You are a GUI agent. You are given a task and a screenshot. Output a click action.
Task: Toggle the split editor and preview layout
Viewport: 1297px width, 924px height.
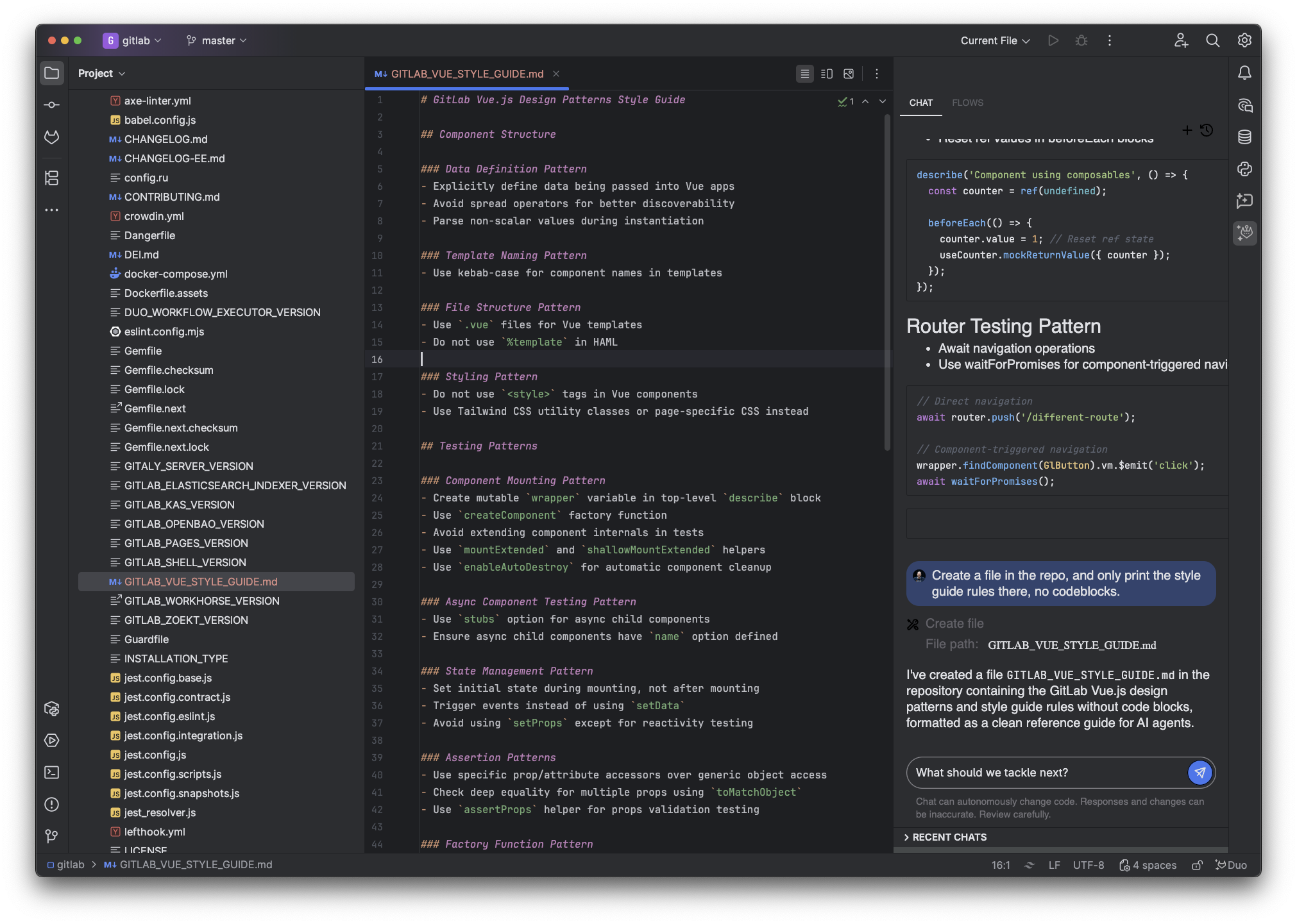pos(826,74)
